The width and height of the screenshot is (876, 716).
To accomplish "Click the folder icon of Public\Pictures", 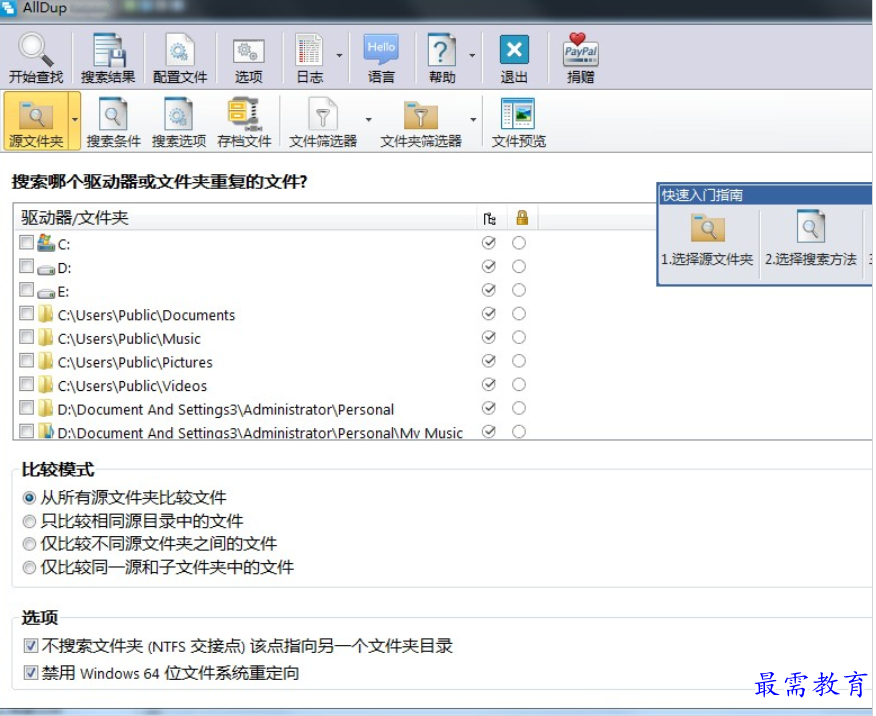I will 46,361.
